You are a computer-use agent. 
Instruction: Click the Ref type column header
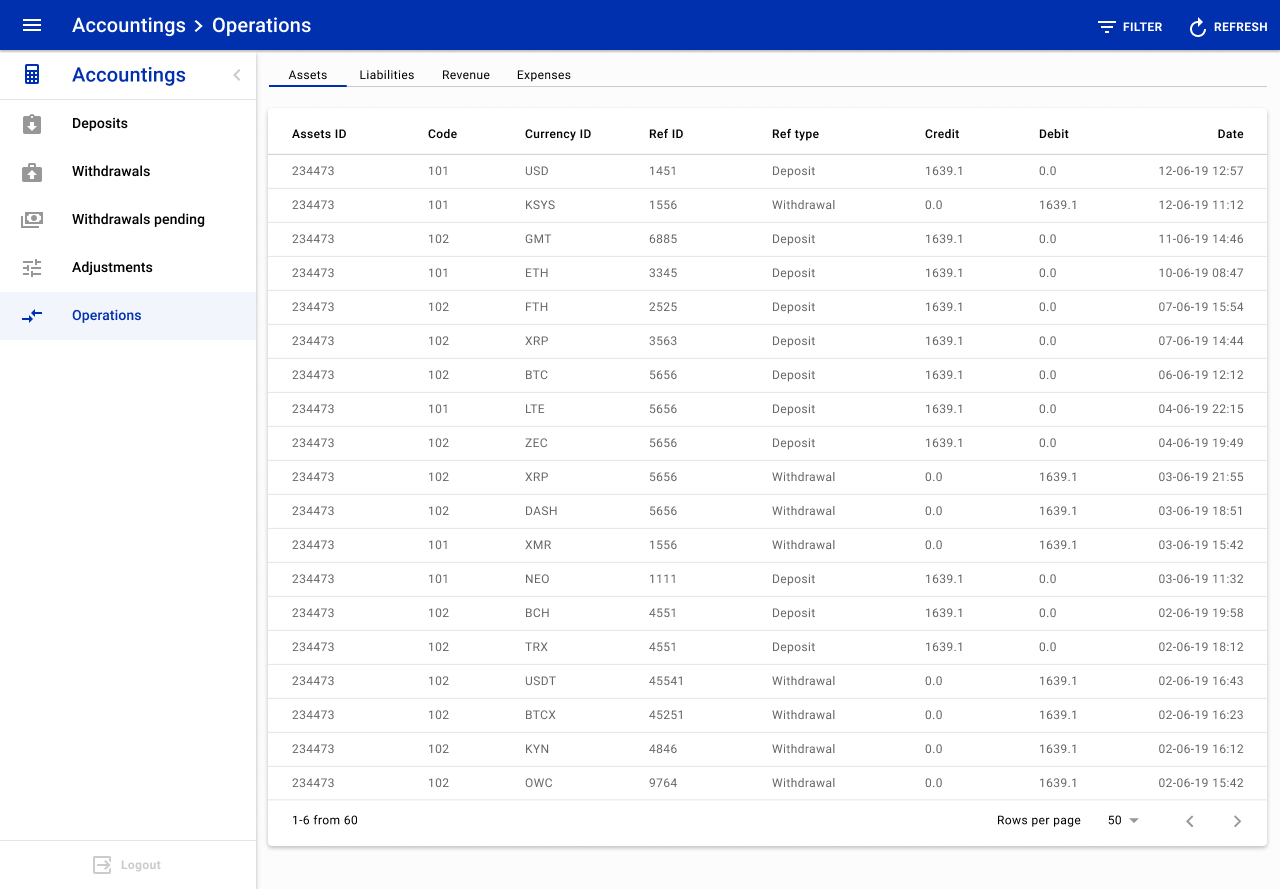coord(795,134)
